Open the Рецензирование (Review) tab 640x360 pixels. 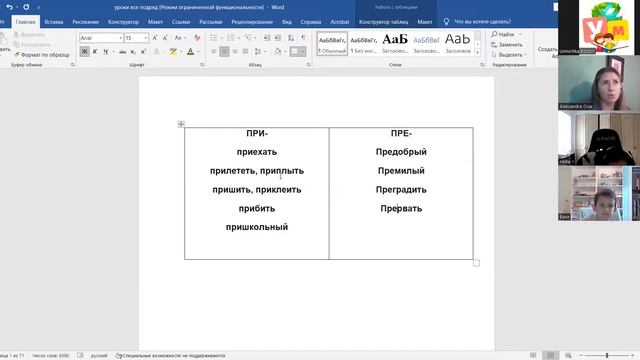pyautogui.click(x=252, y=22)
